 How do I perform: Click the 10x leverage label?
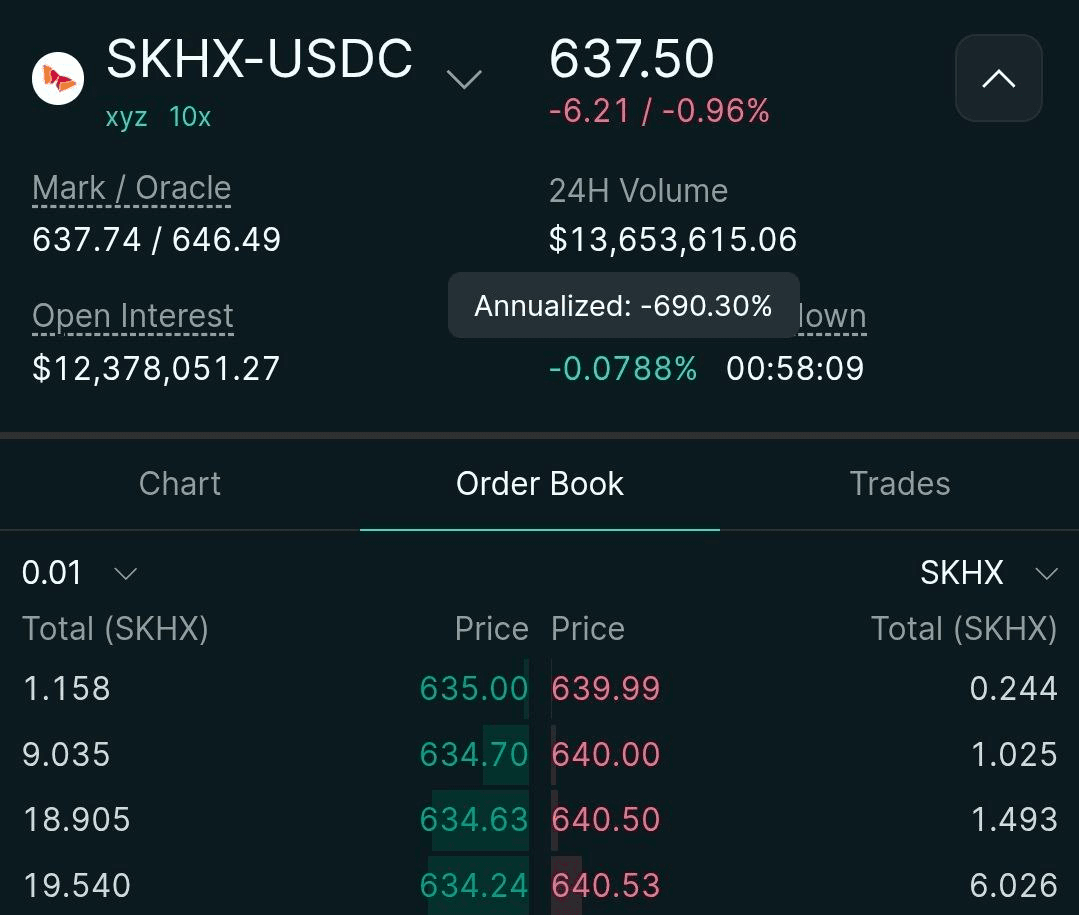tap(190, 117)
